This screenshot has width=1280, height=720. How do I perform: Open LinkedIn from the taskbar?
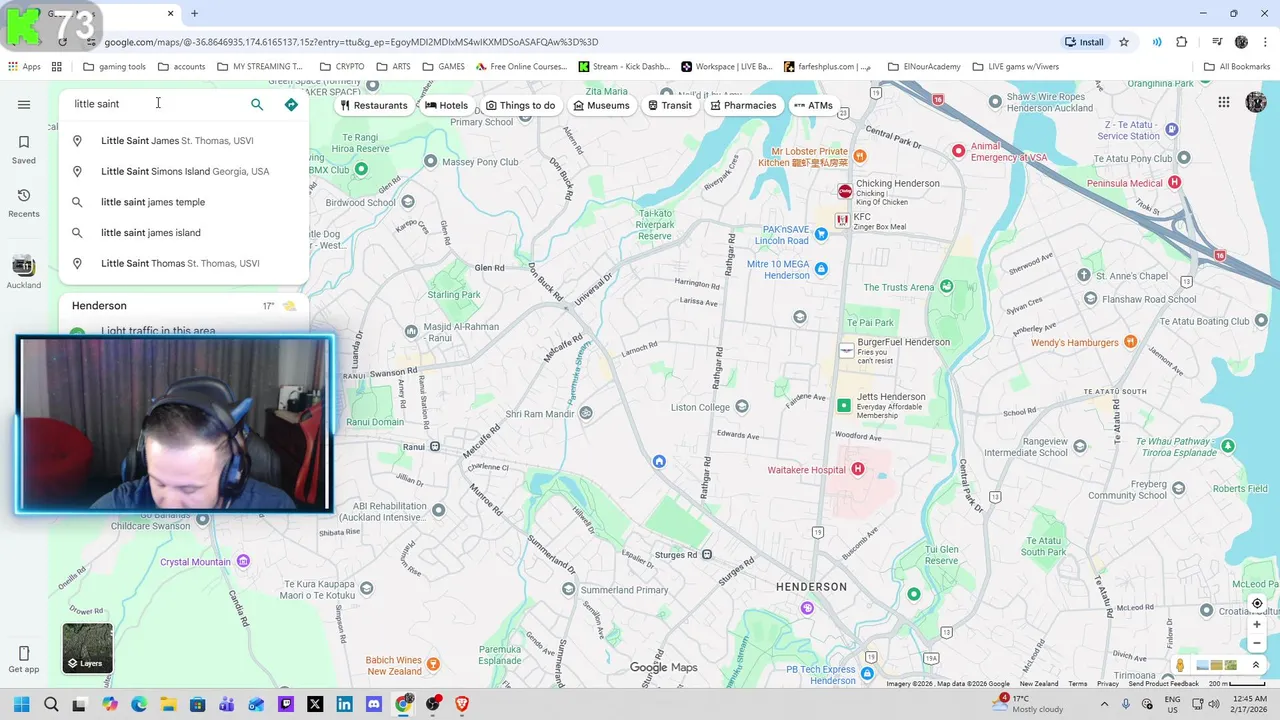click(344, 704)
